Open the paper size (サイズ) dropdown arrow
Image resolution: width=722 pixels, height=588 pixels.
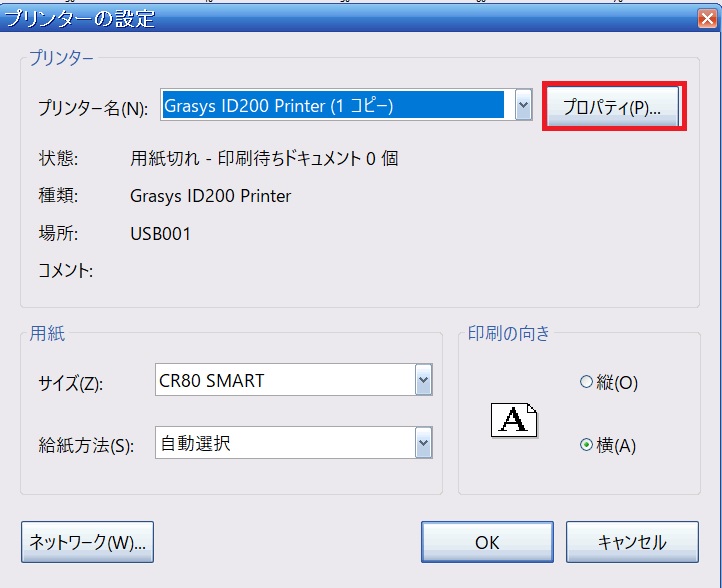coord(423,380)
